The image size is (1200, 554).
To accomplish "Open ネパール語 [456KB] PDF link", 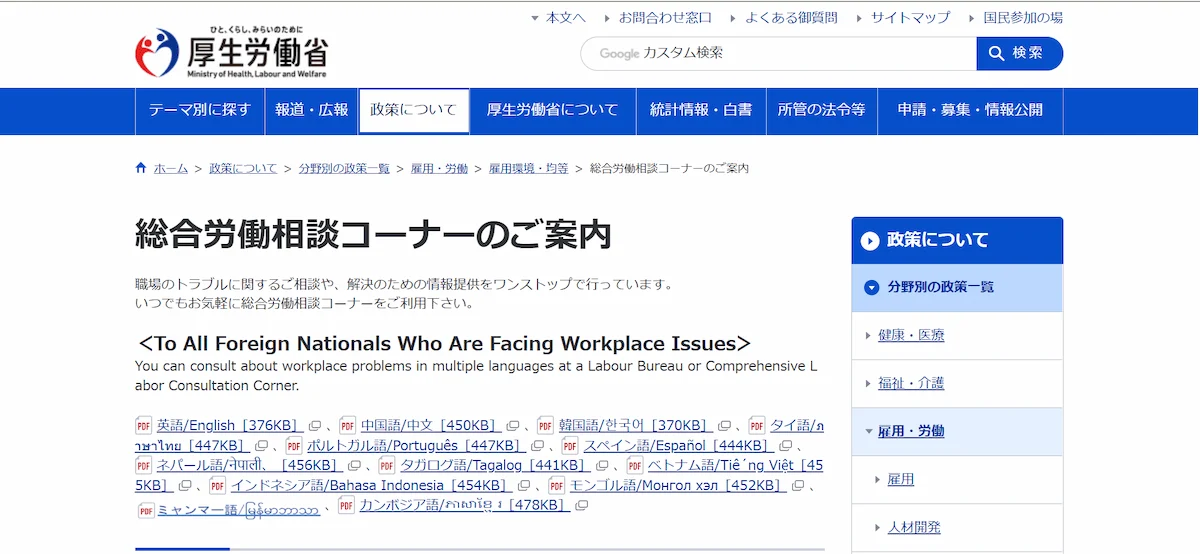I will (x=249, y=466).
